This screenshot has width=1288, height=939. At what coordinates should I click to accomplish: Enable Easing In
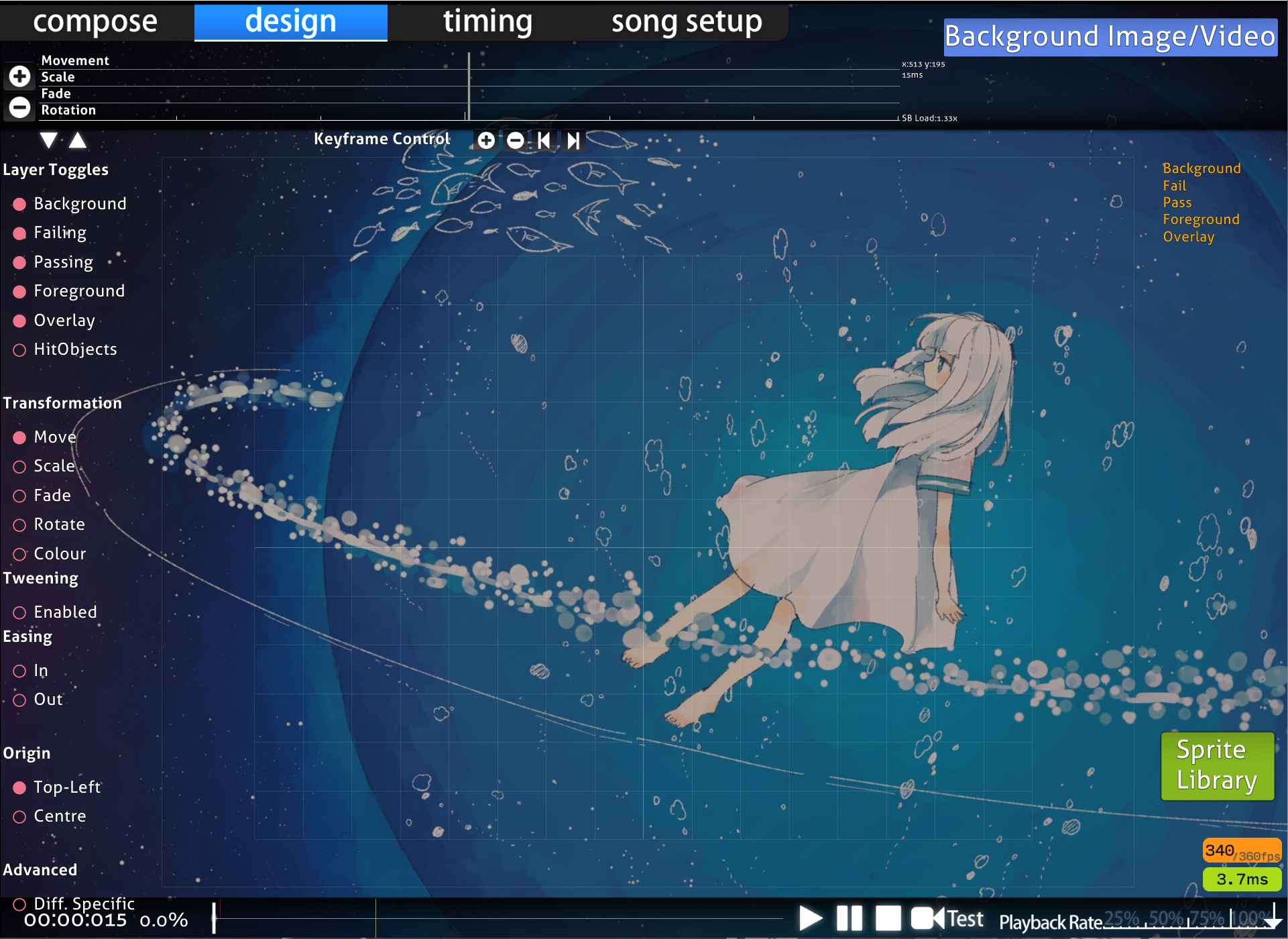31,671
